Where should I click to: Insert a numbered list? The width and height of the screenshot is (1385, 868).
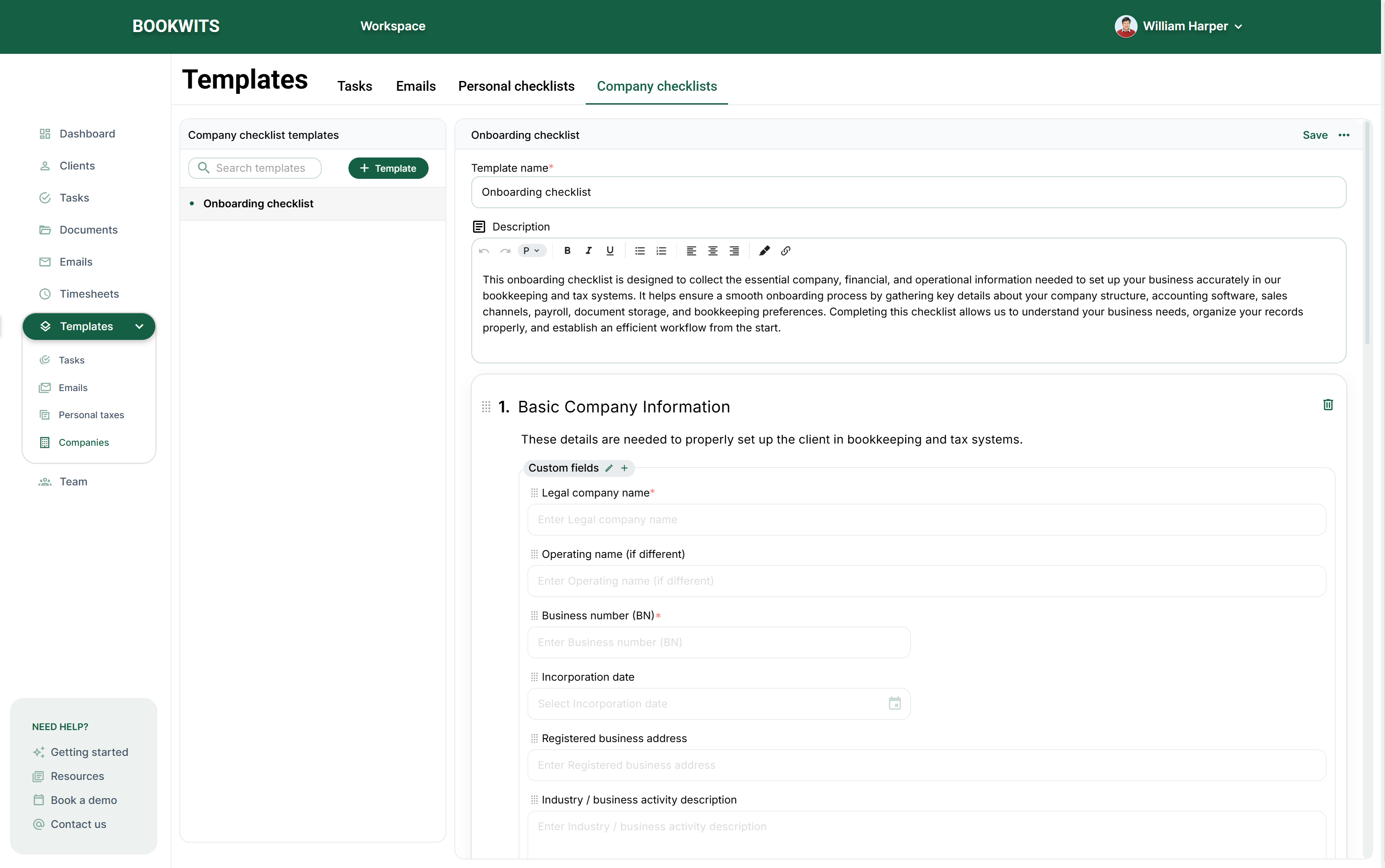point(661,251)
